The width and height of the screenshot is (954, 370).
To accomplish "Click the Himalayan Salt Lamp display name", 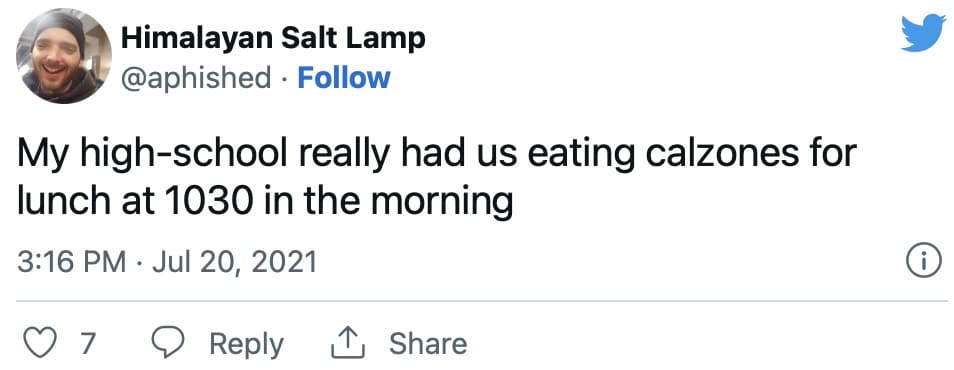I will click(273, 40).
